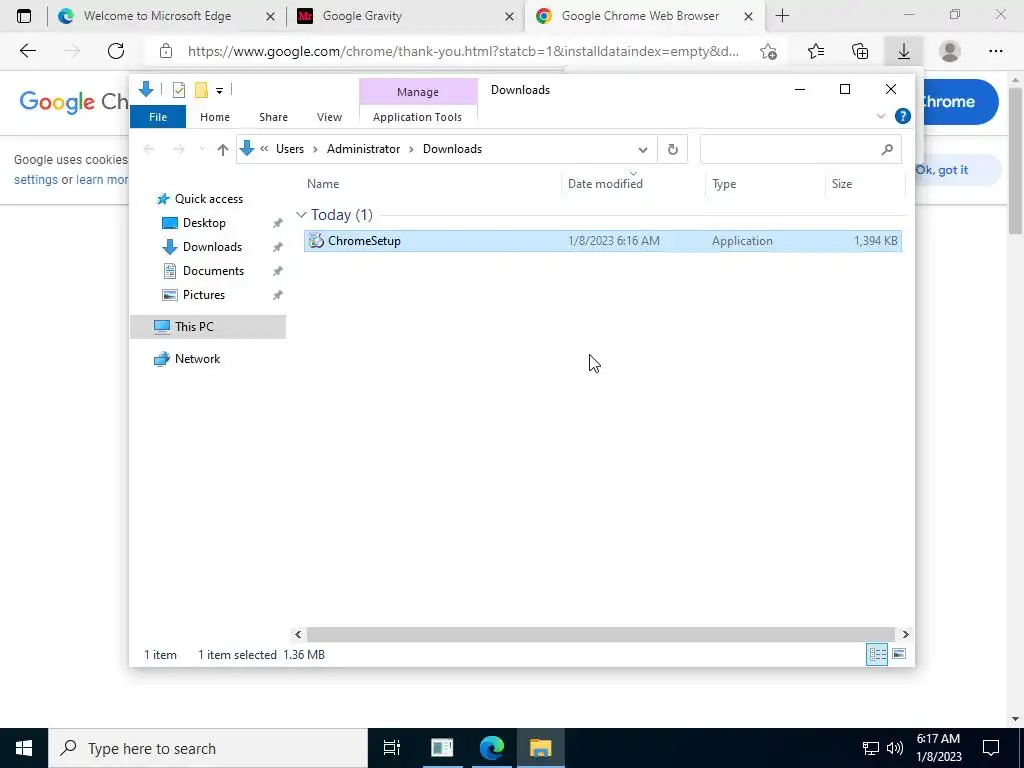Close Welcome to Microsoft Edge tab

[270, 17]
